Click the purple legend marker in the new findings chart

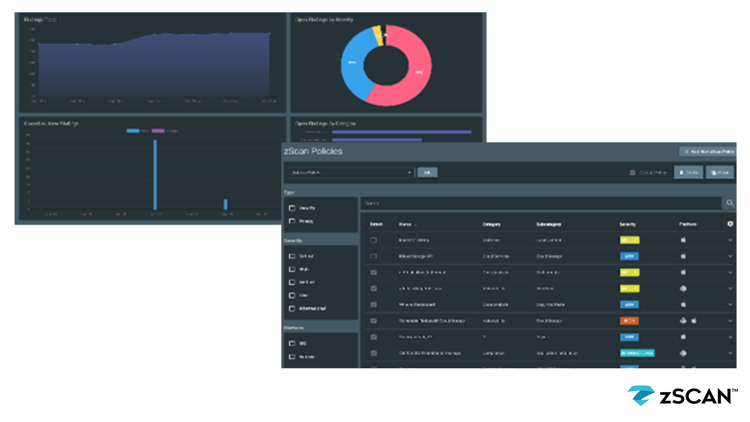(158, 131)
